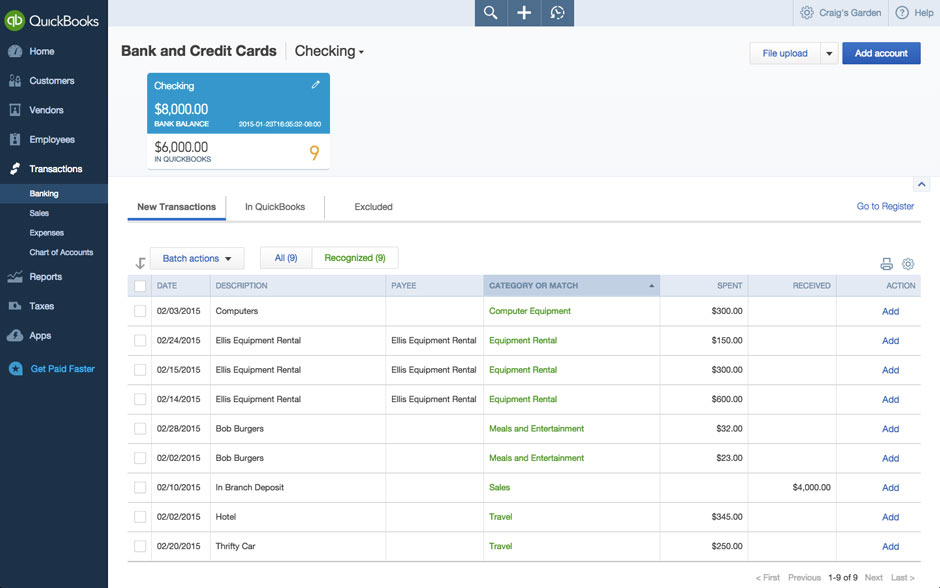Image resolution: width=940 pixels, height=588 pixels.
Task: Add the In Branch Deposit transaction
Action: (x=890, y=487)
